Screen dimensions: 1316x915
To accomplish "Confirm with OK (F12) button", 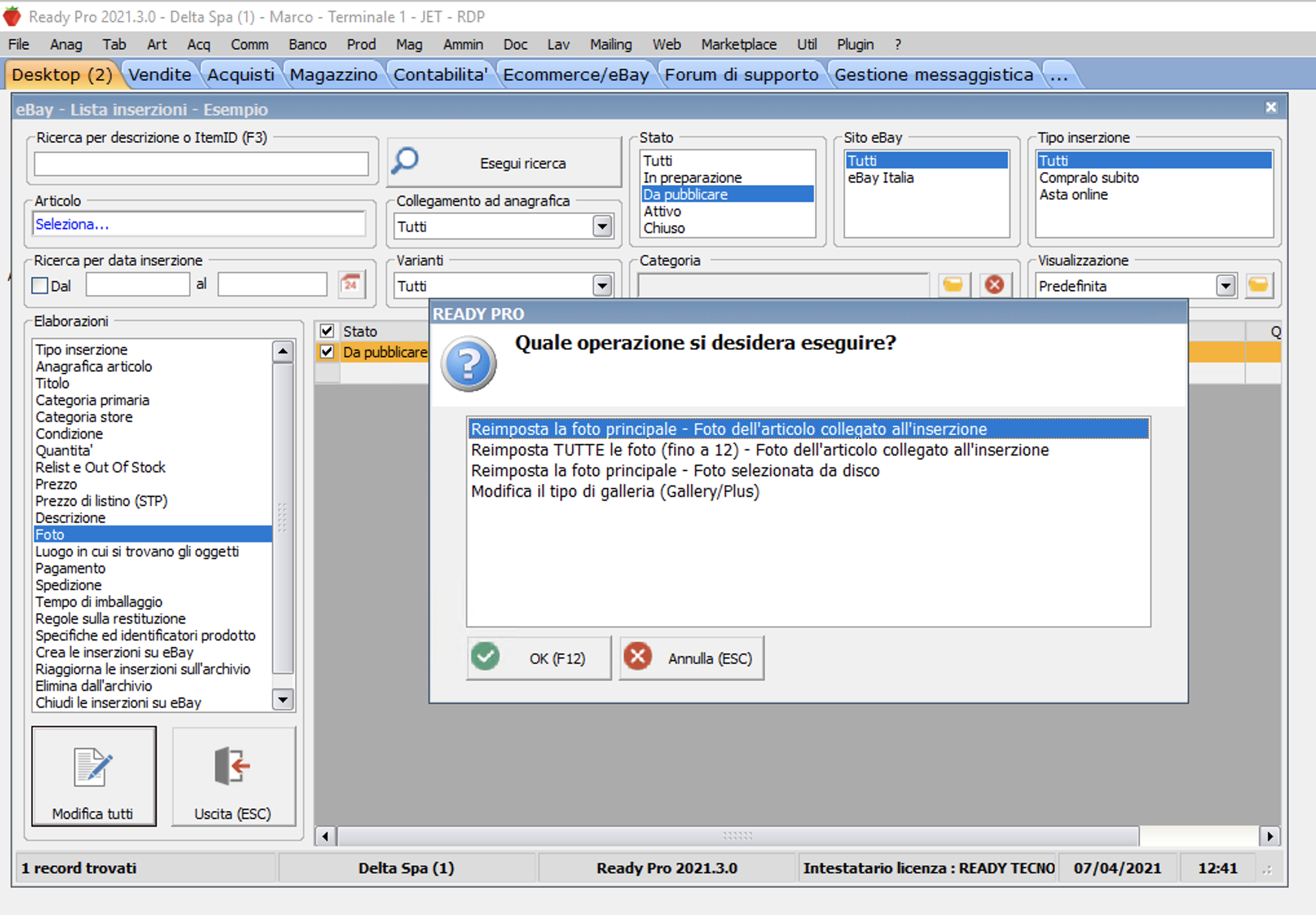I will click(x=538, y=658).
